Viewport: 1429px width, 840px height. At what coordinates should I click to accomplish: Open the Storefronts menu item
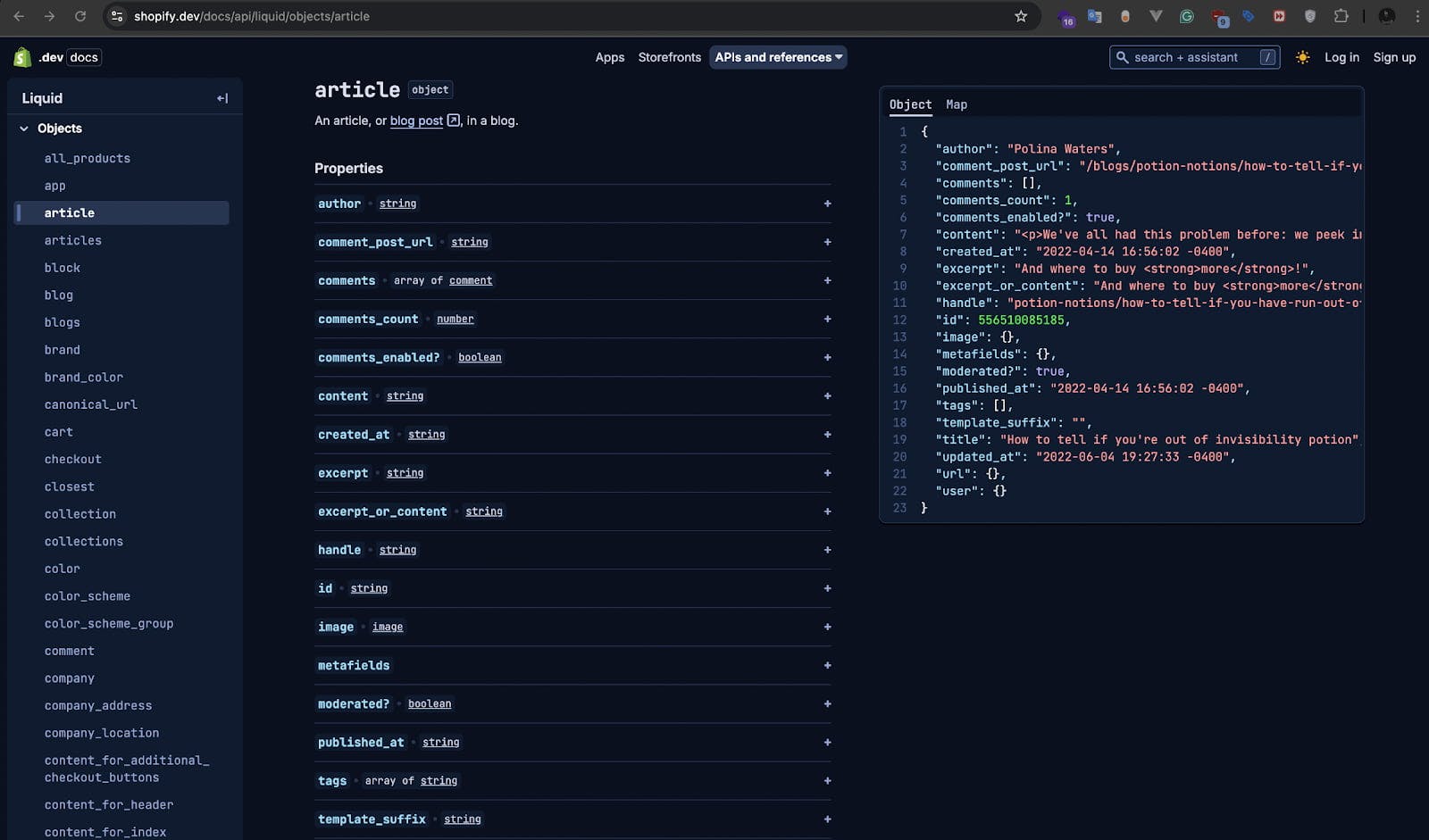click(669, 57)
